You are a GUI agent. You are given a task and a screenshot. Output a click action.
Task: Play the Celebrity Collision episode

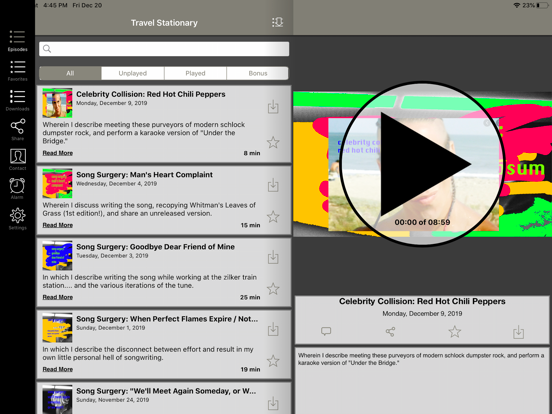[x=422, y=164]
